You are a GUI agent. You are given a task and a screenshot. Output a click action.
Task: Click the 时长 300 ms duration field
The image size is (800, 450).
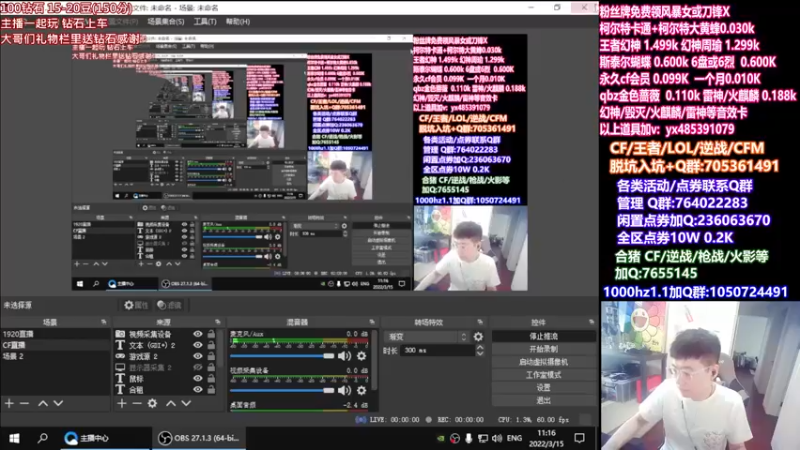click(x=438, y=351)
